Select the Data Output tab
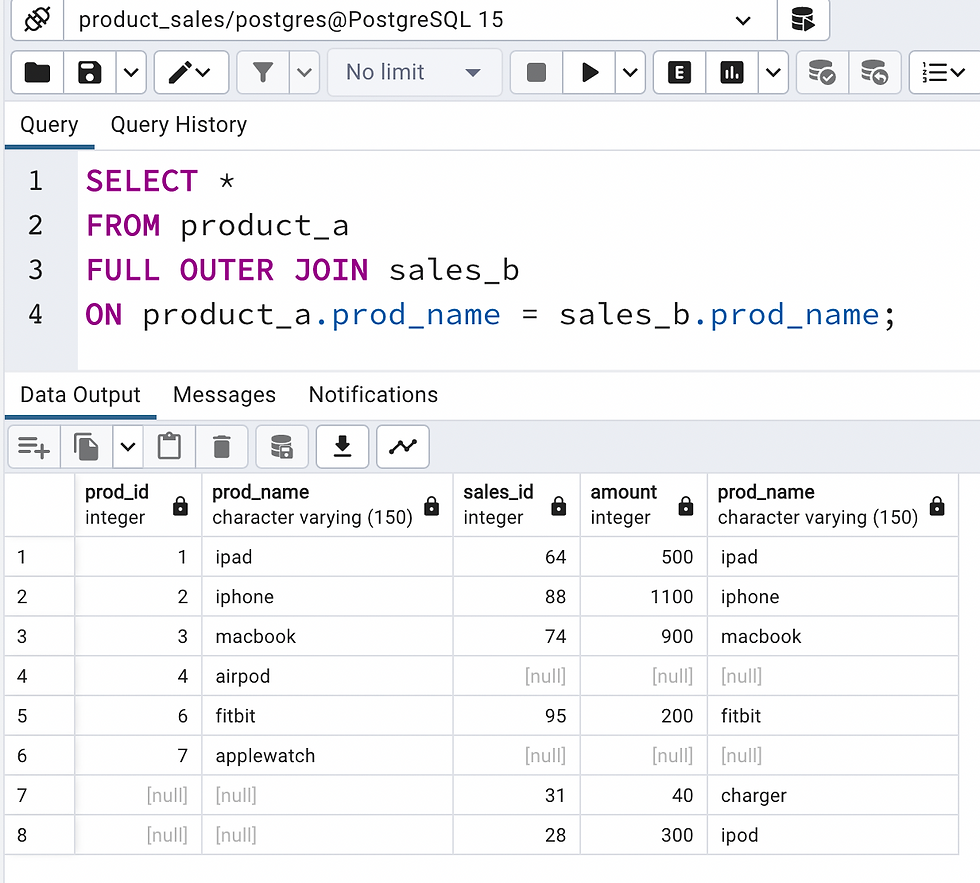The height and width of the screenshot is (883, 980). 80,395
